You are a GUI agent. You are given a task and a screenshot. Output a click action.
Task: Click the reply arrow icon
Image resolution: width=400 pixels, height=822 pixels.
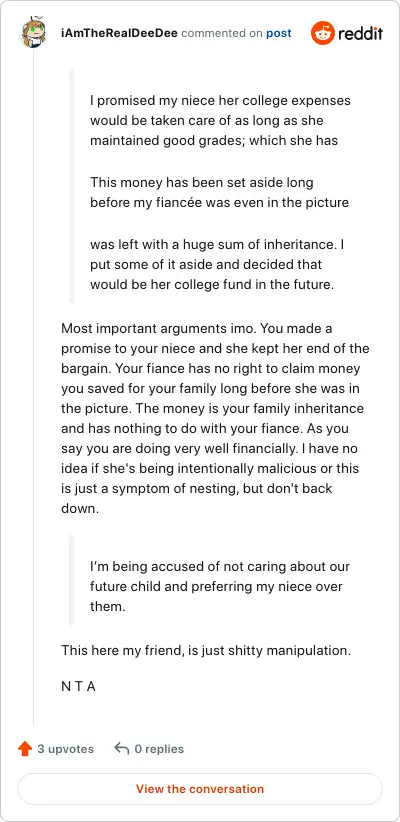[x=122, y=749]
